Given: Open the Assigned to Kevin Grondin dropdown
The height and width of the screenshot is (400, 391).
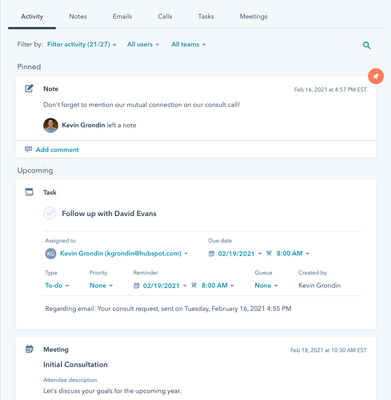Looking at the screenshot, I should pyautogui.click(x=124, y=254).
